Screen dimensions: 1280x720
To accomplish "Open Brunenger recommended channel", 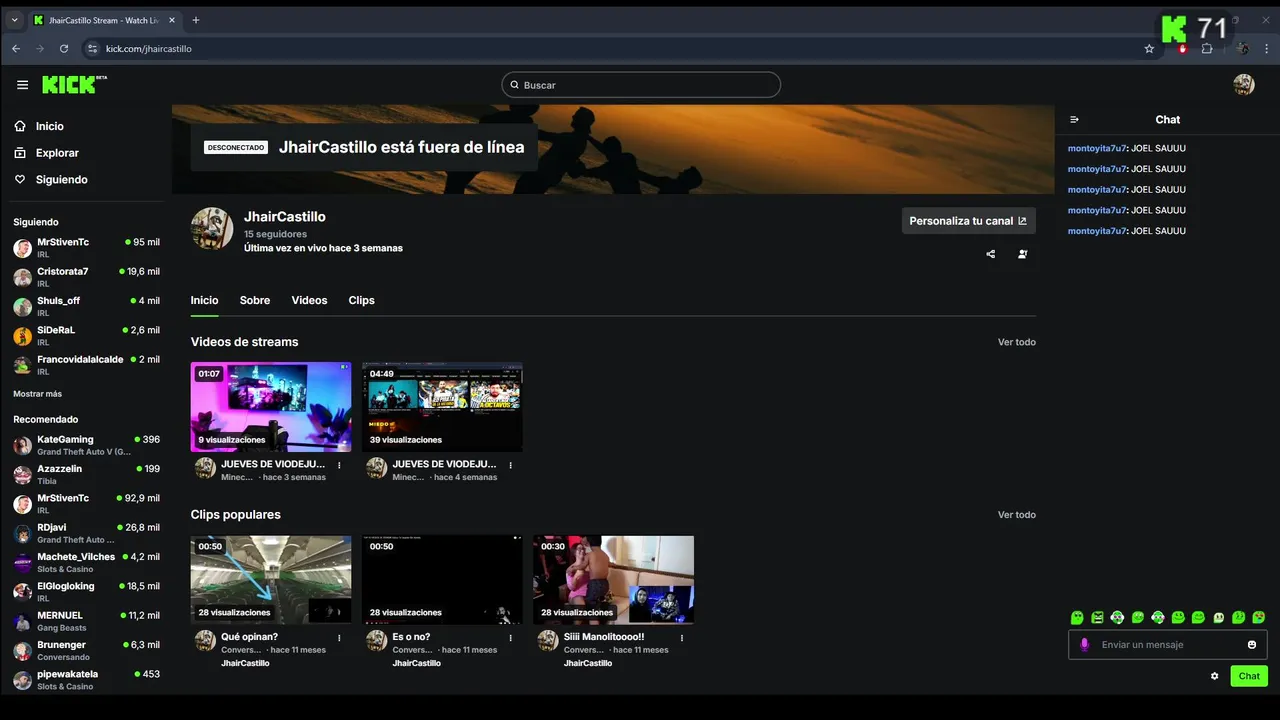I will pos(86,650).
